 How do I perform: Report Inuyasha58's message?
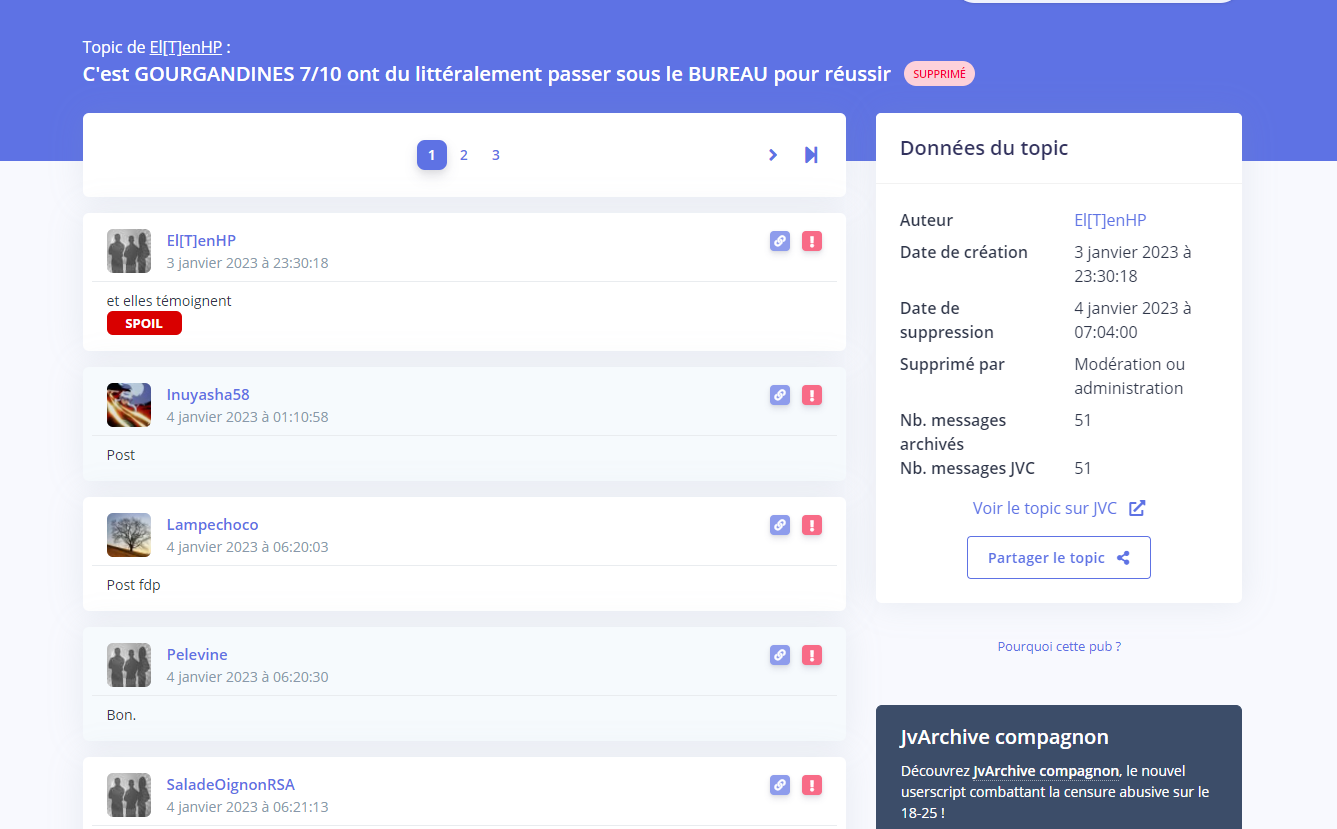812,395
